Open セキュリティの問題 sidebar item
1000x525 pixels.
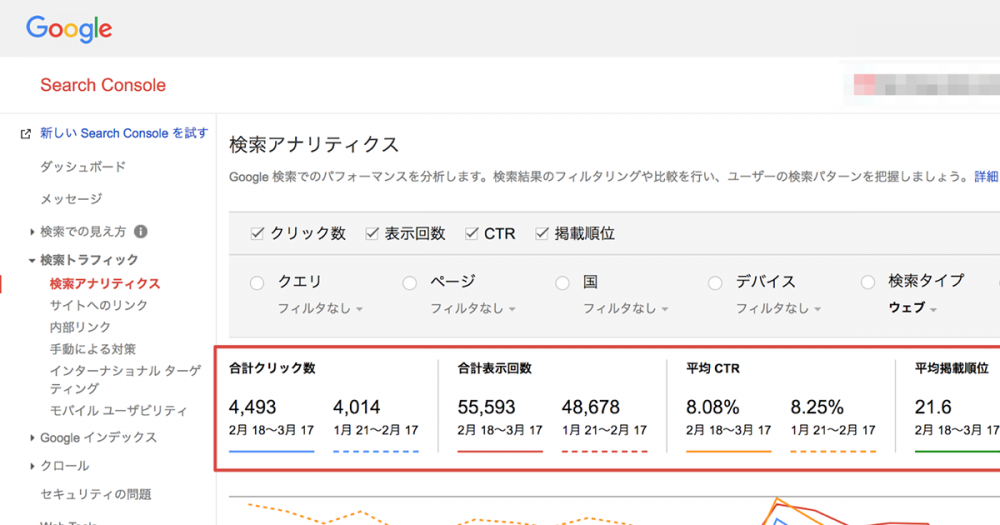point(96,494)
